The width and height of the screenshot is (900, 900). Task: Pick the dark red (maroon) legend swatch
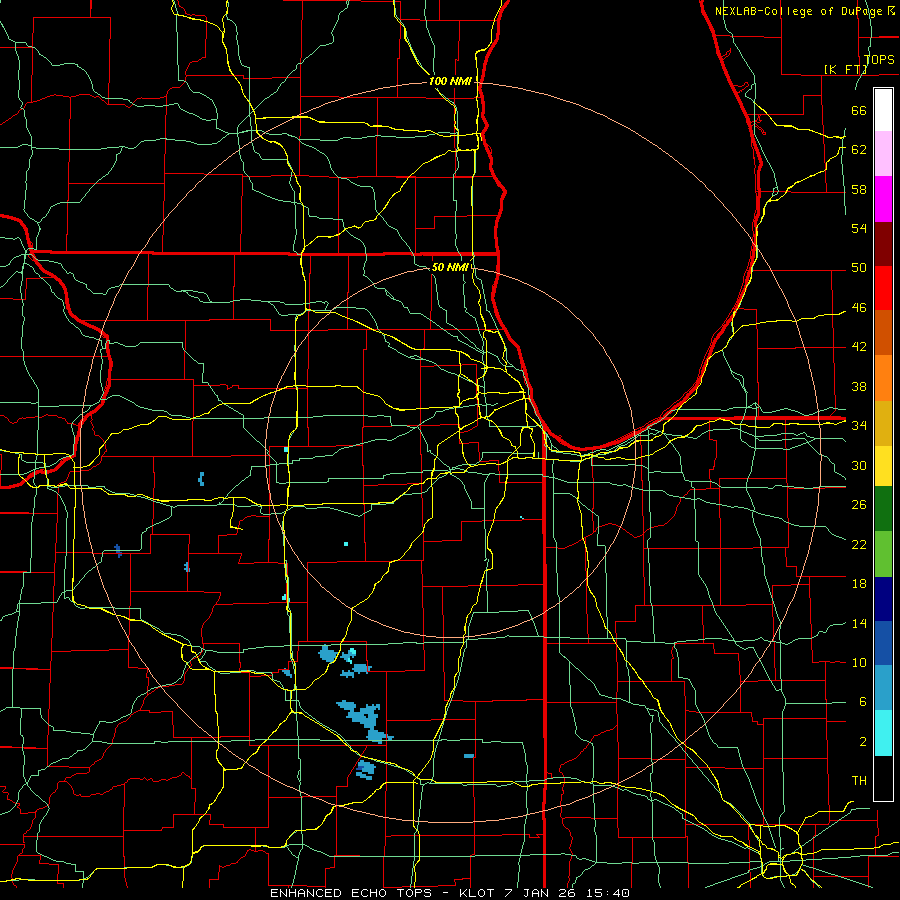click(x=883, y=244)
